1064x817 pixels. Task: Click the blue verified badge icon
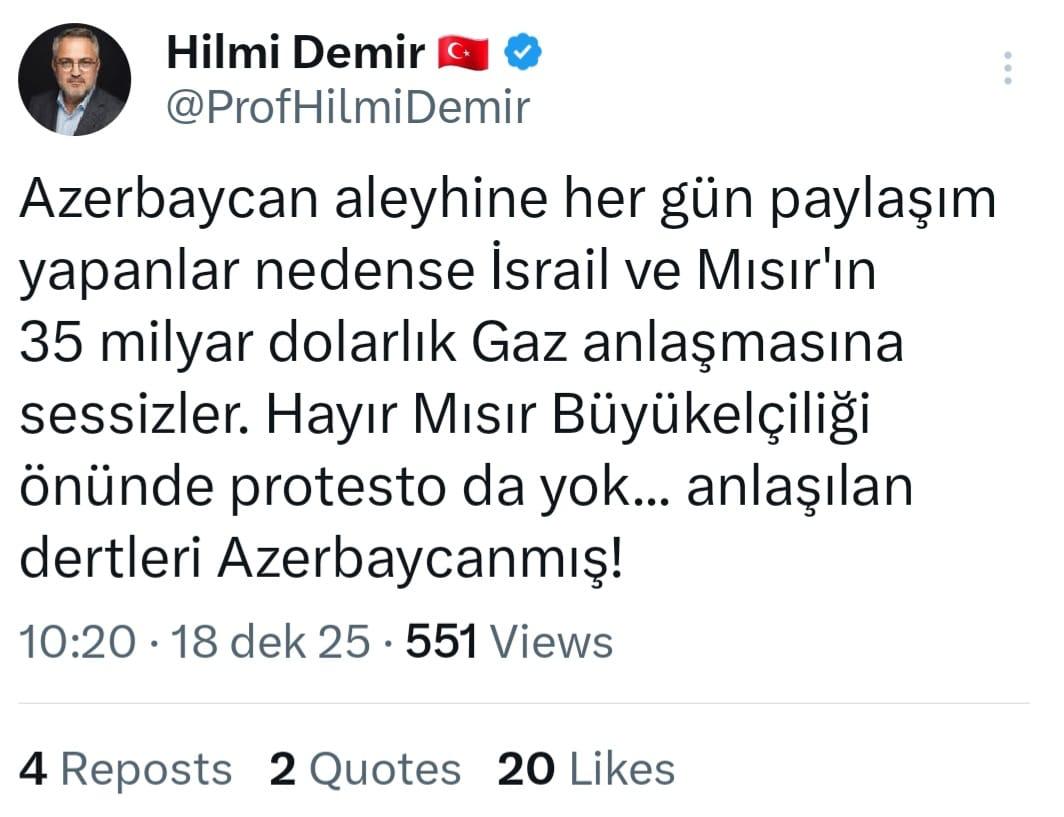522,53
